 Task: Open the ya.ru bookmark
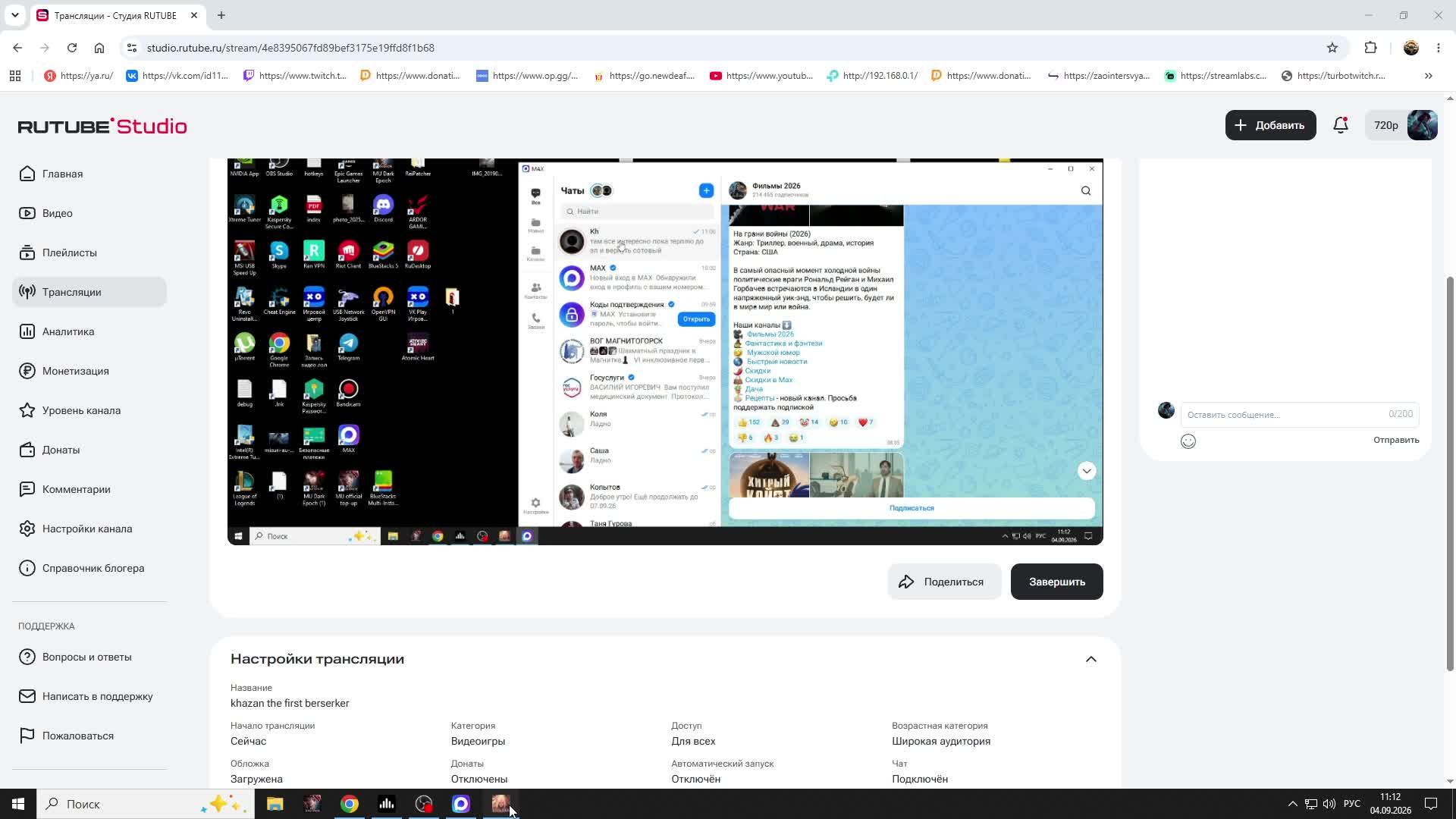click(x=78, y=76)
